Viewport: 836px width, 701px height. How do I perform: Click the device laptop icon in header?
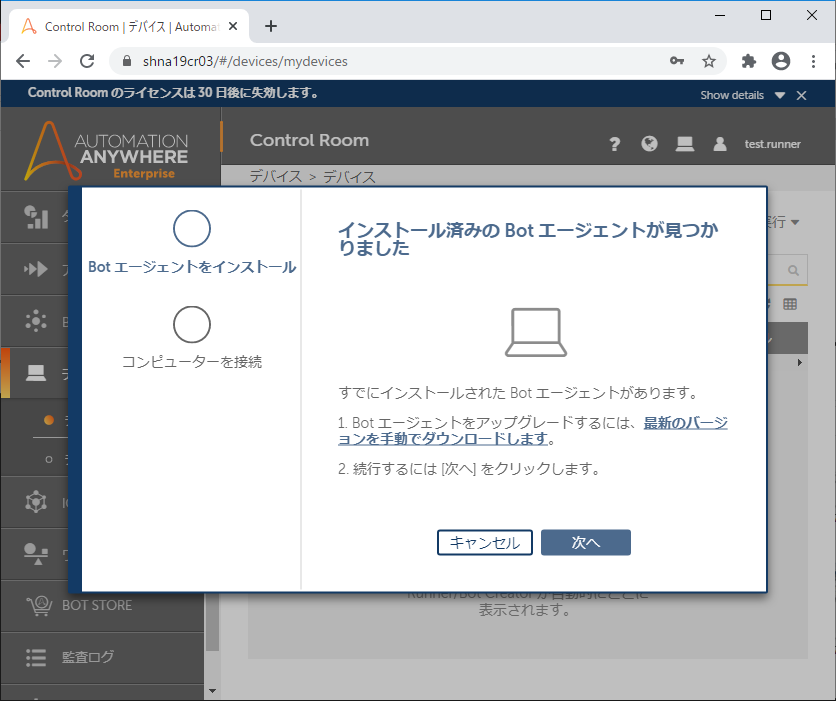coord(685,144)
